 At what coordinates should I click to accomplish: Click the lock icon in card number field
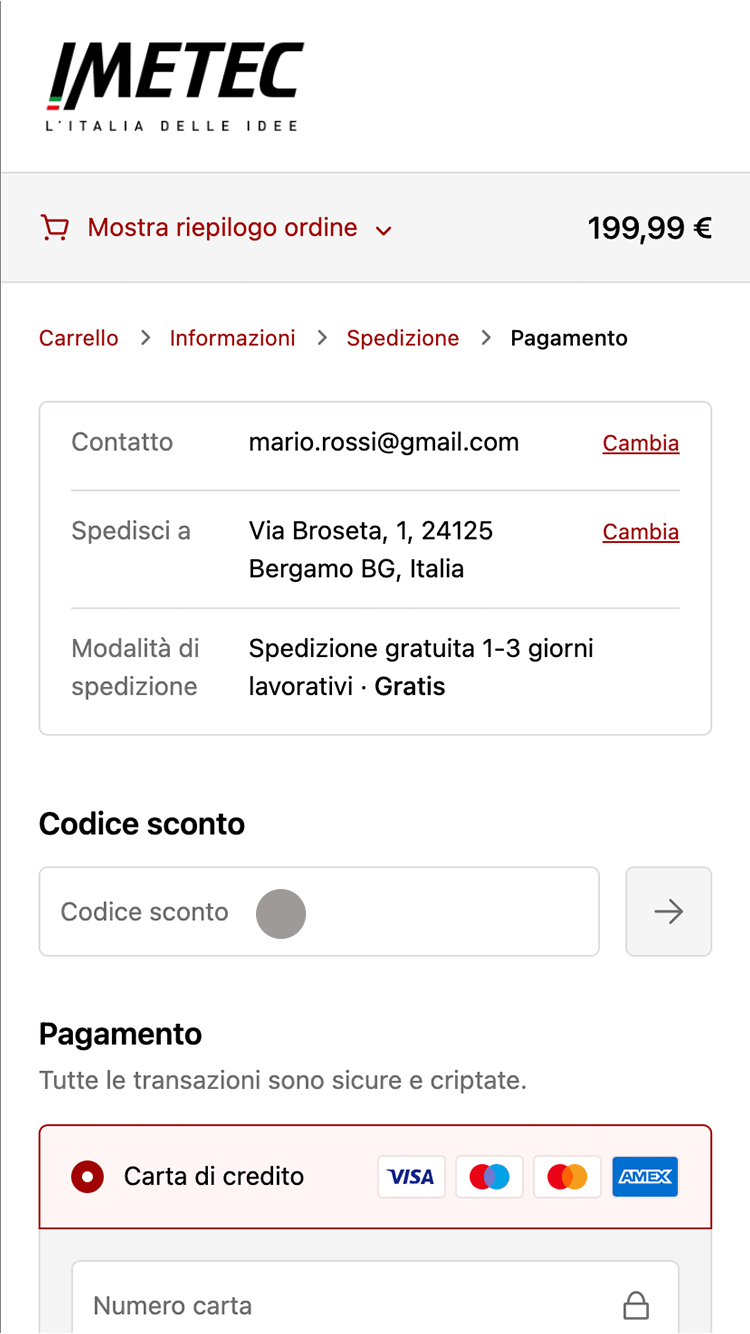tap(636, 1305)
